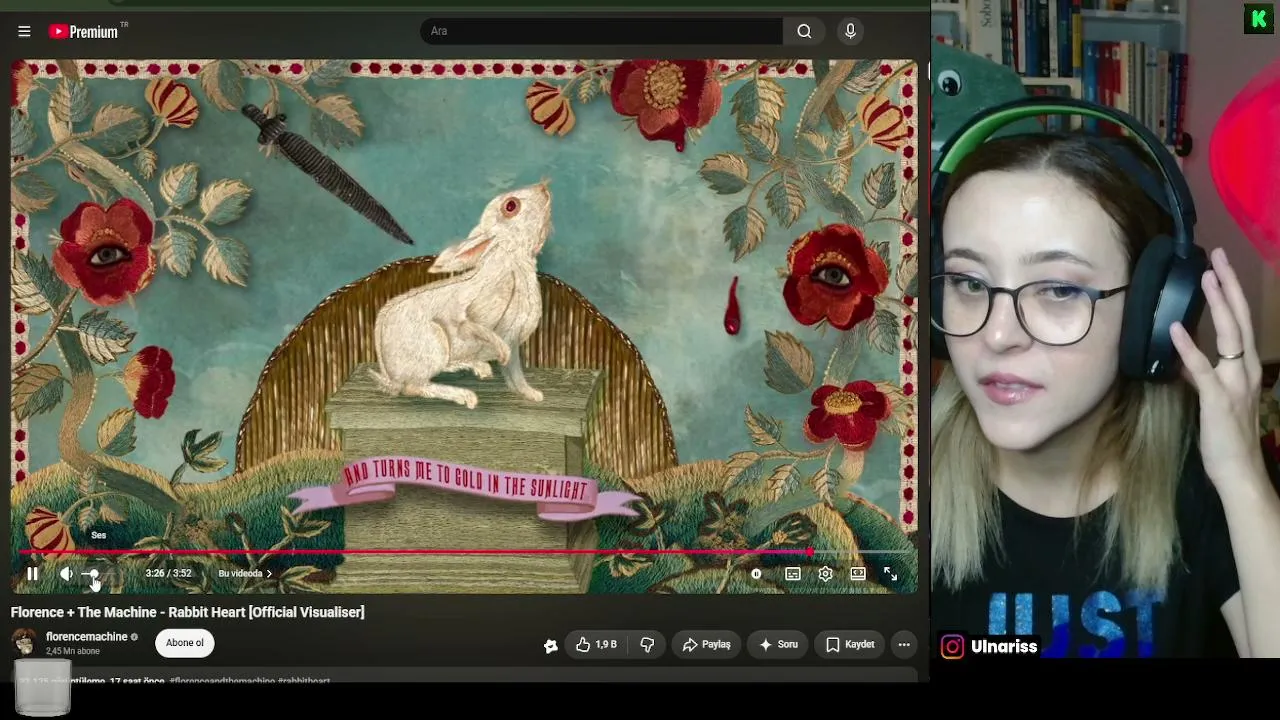Click the video title 'Florence + The Machine - Rabbit Heart'
The height and width of the screenshot is (720, 1280).
[188, 612]
